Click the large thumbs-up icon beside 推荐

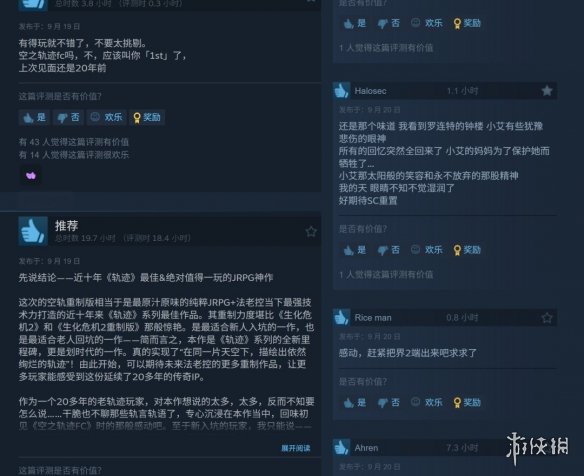(33, 231)
